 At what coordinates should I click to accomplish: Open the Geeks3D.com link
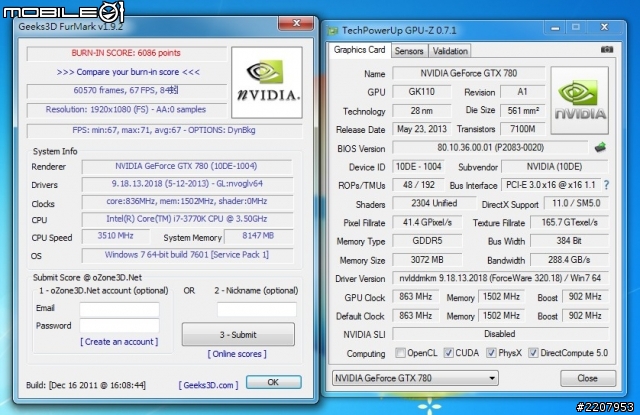point(209,385)
